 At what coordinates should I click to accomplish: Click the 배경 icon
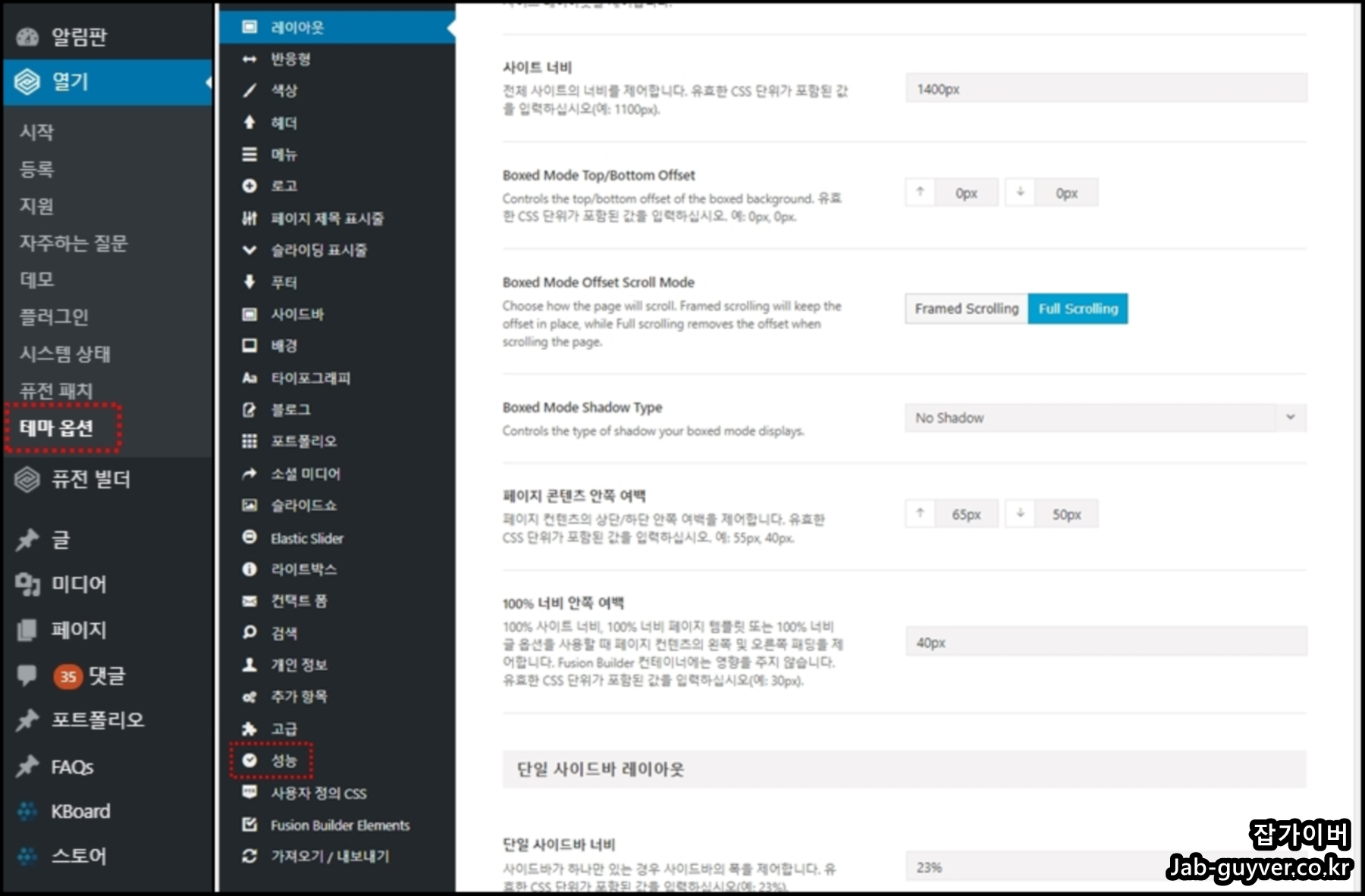(249, 346)
